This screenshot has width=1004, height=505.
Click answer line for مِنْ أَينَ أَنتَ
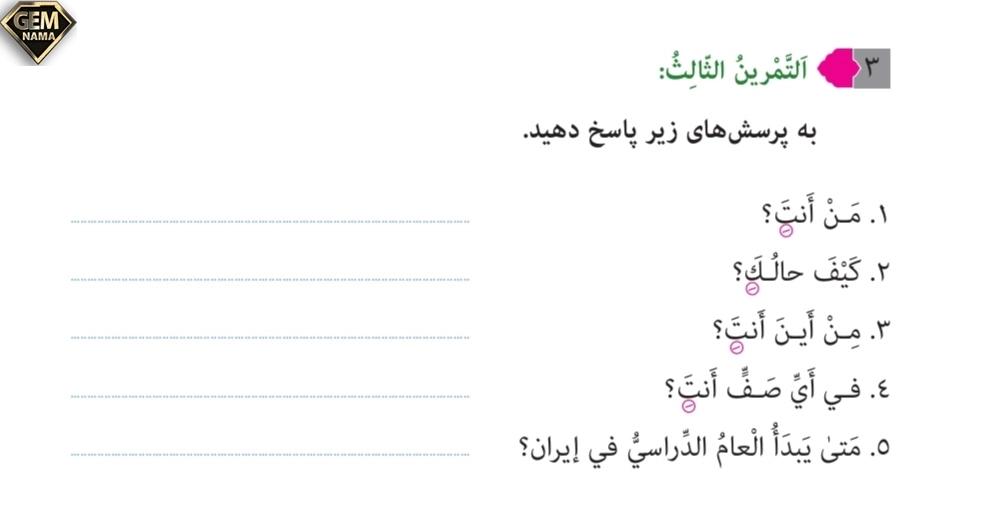tap(270, 337)
